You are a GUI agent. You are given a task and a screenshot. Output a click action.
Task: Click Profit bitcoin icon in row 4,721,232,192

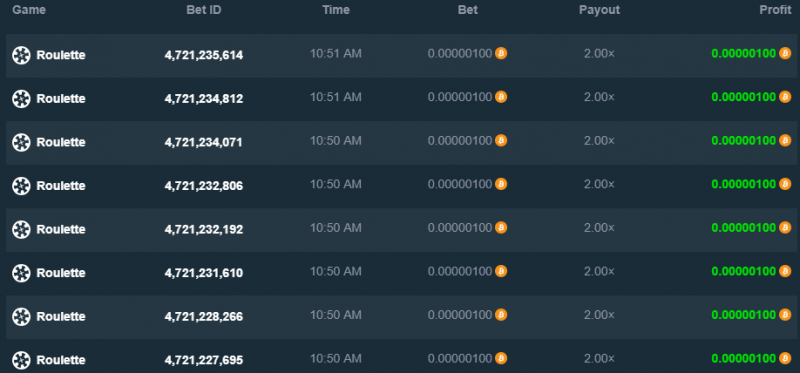pyautogui.click(x=785, y=227)
